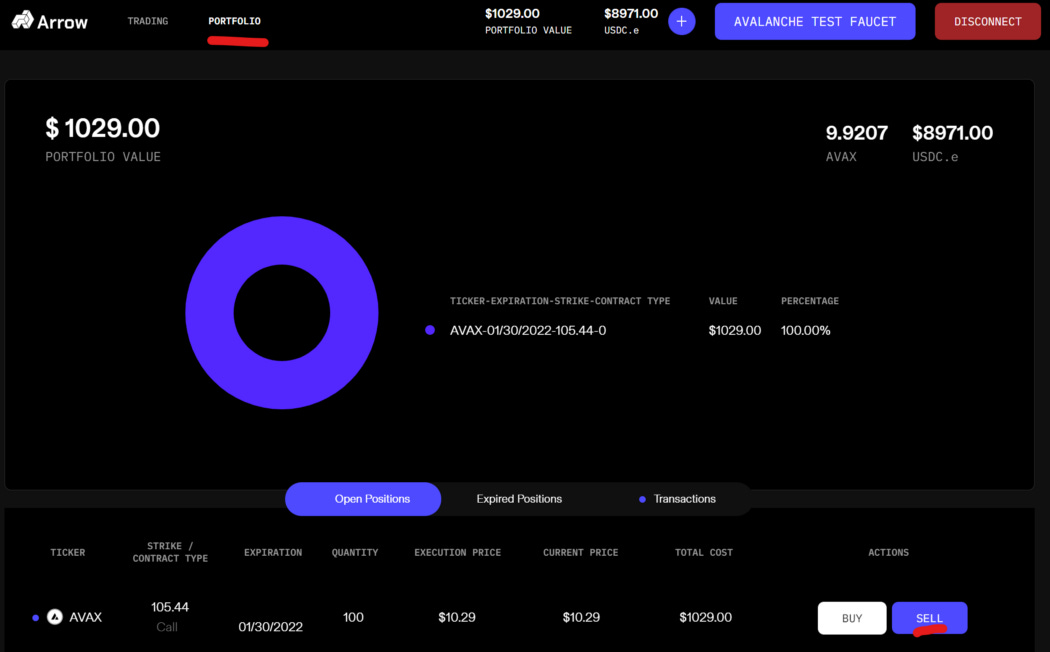Click the Value legend header

(x=723, y=301)
